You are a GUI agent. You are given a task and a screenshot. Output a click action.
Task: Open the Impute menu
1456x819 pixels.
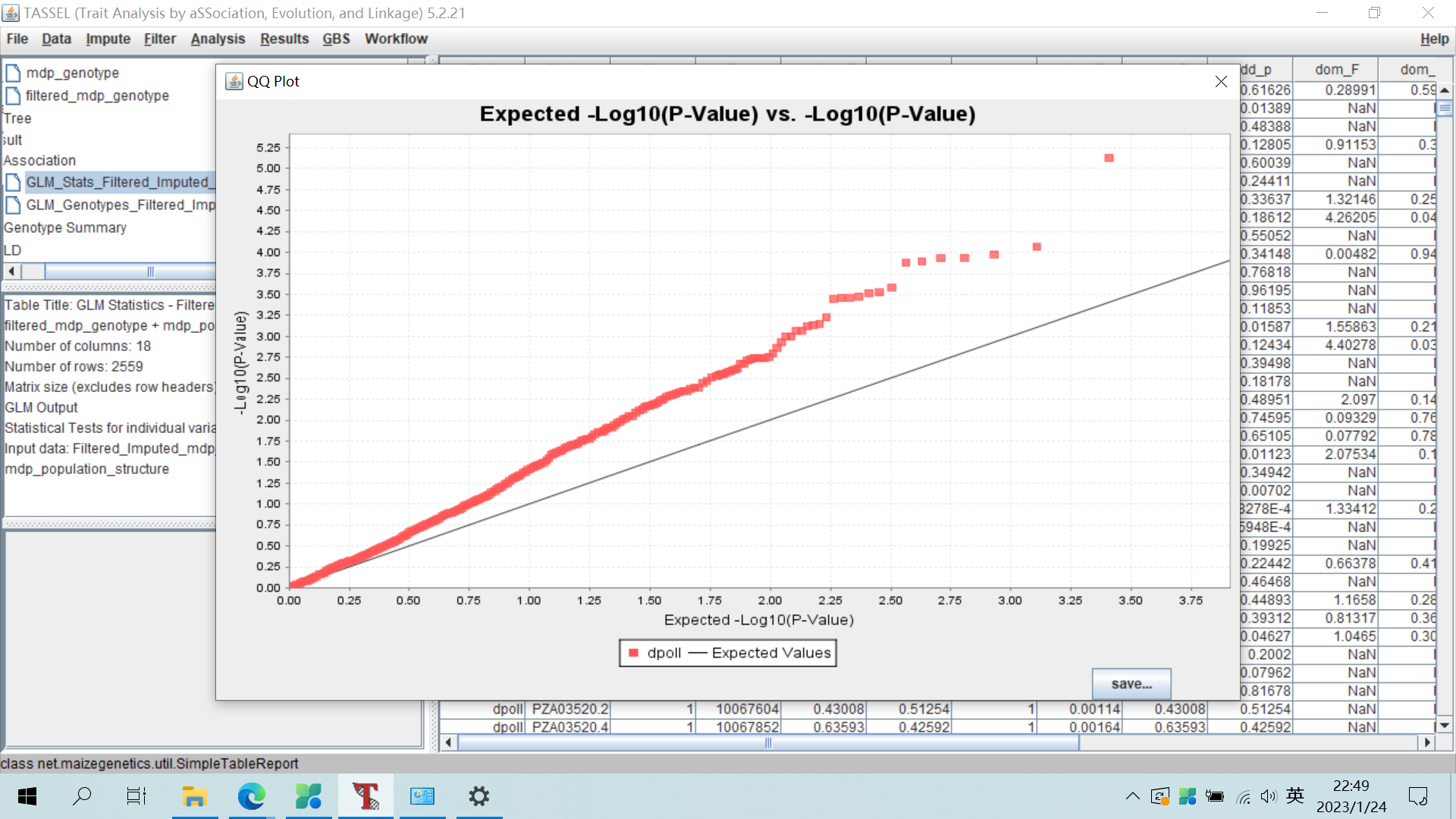[108, 39]
